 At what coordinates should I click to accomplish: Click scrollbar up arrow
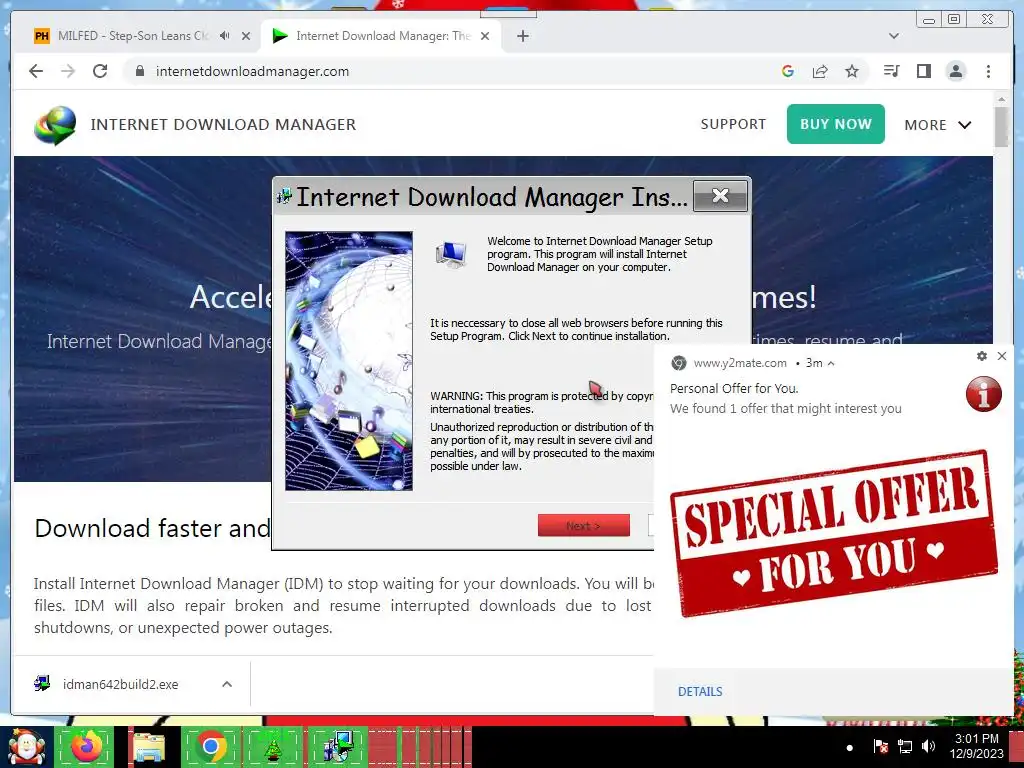1001,99
